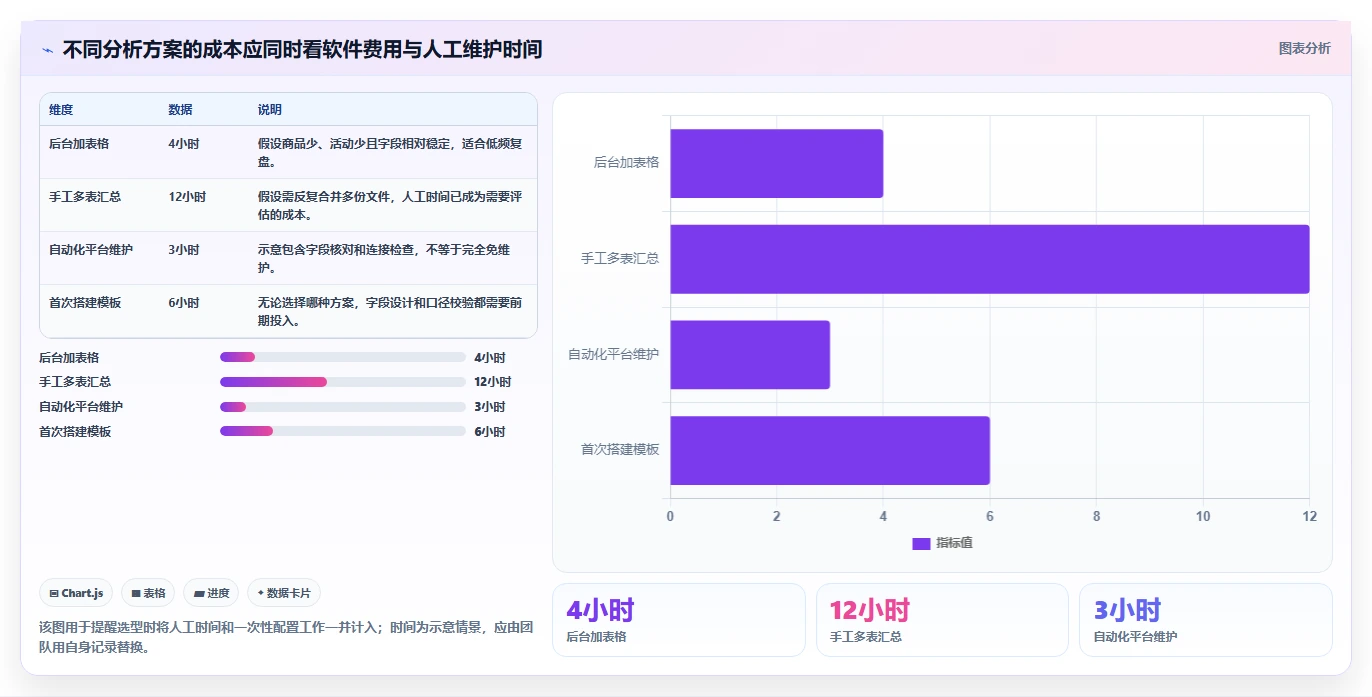Image resolution: width=1372 pixels, height=697 pixels.
Task: Click the 3小时 cell in the table
Action: coord(184,250)
